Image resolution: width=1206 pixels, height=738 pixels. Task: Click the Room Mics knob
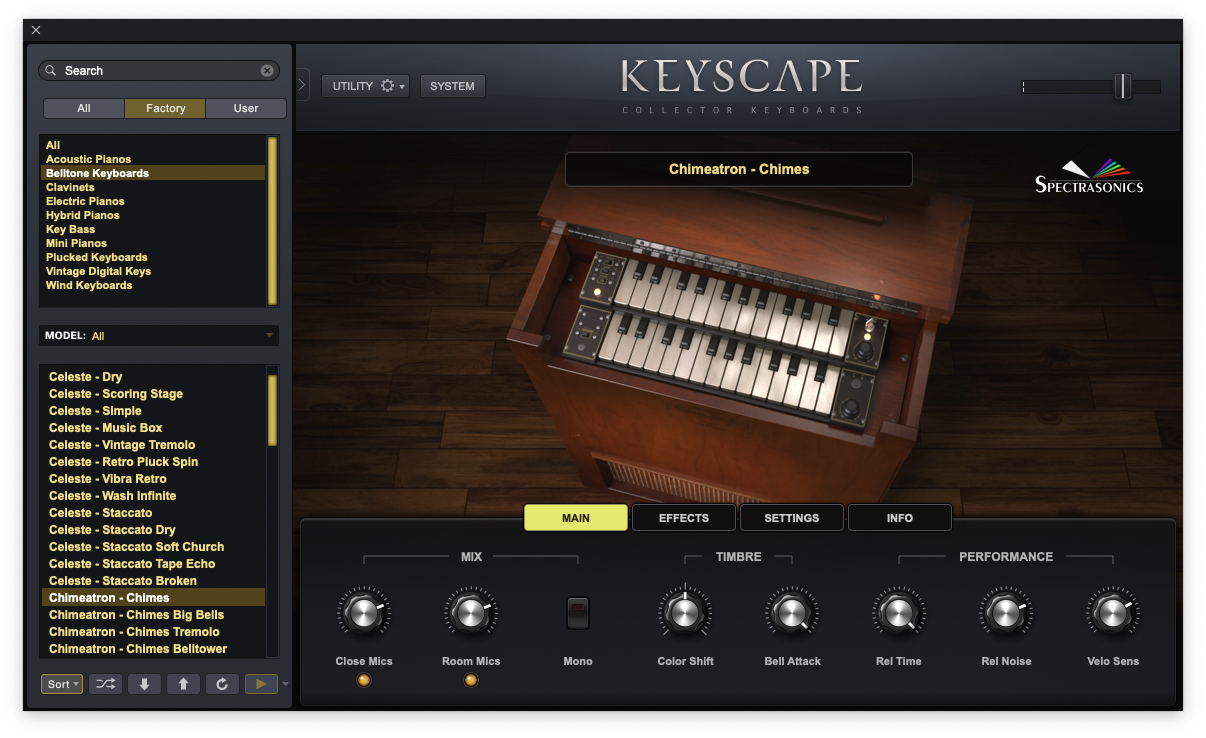point(471,613)
